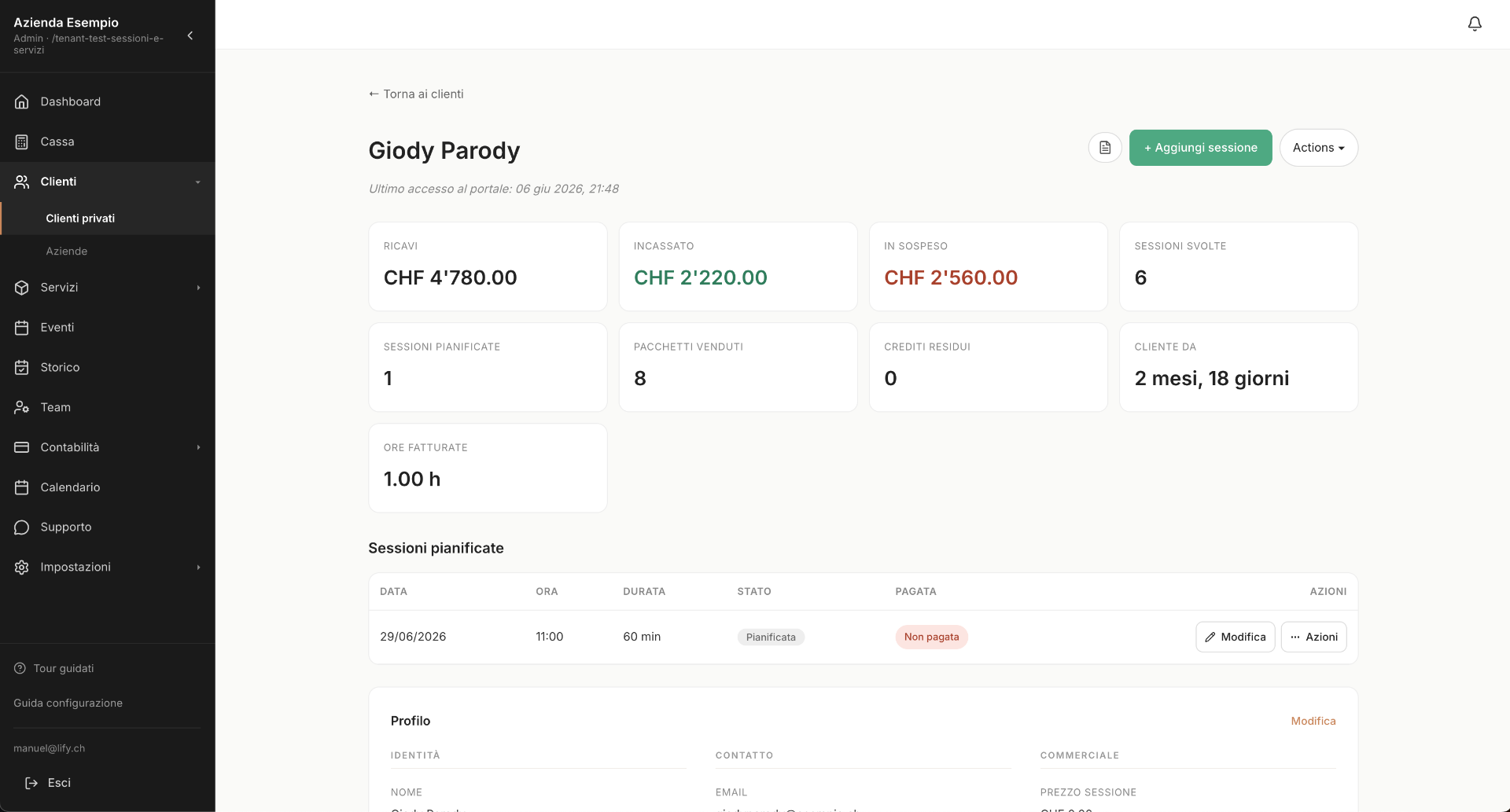Viewport: 1510px width, 812px height.
Task: Click the session time 11:00
Action: tap(549, 637)
